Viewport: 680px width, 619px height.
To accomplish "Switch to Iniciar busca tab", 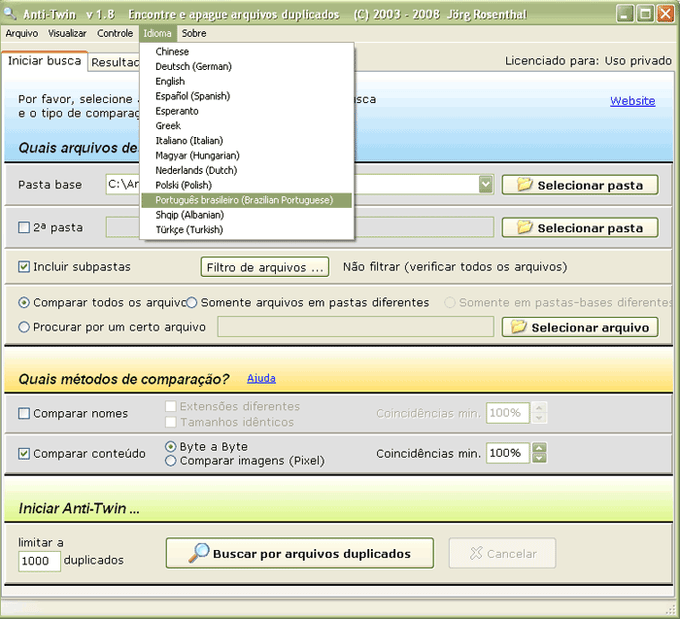I will pos(45,61).
